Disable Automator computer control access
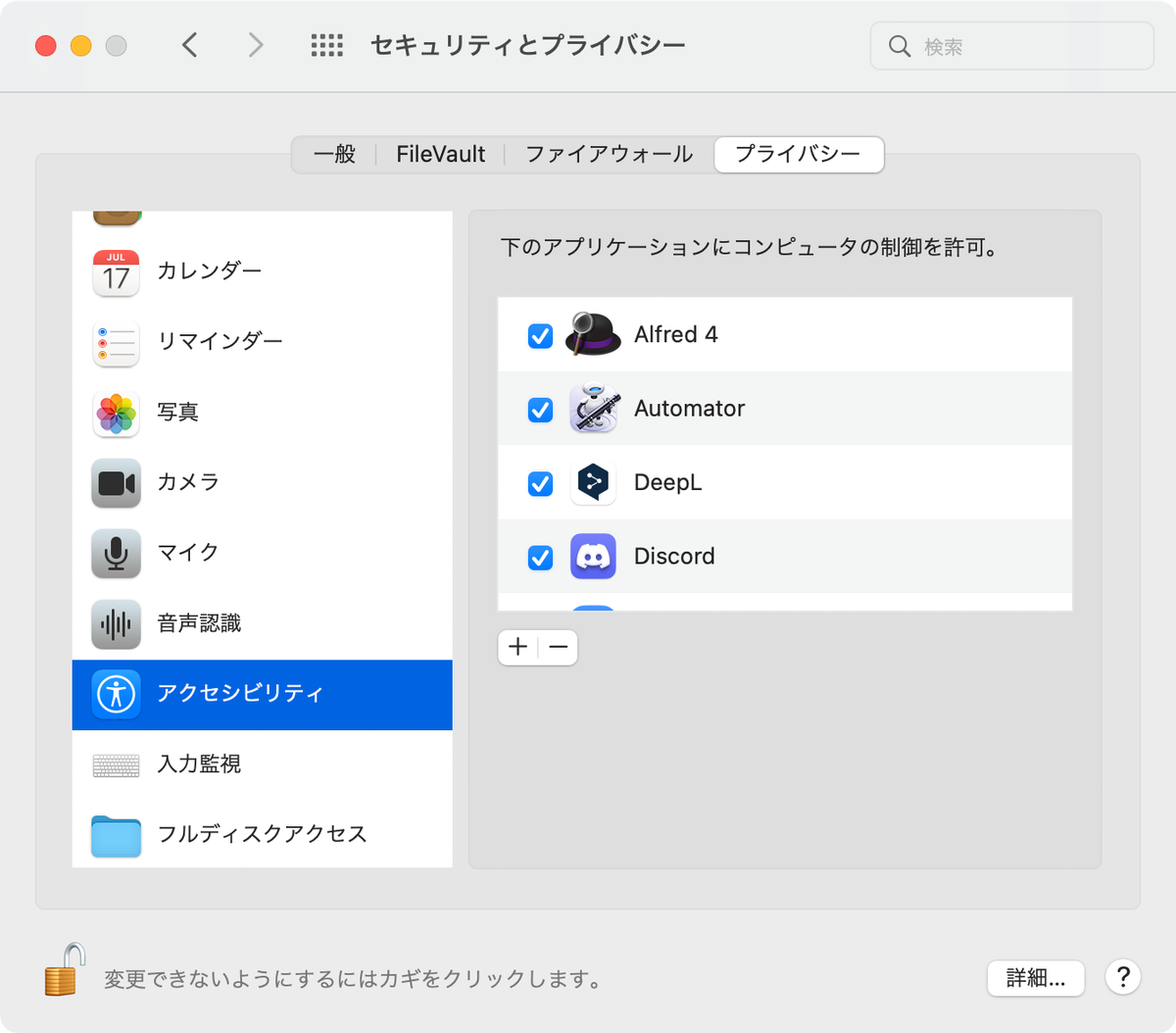This screenshot has height=1033, width=1176. [x=539, y=410]
